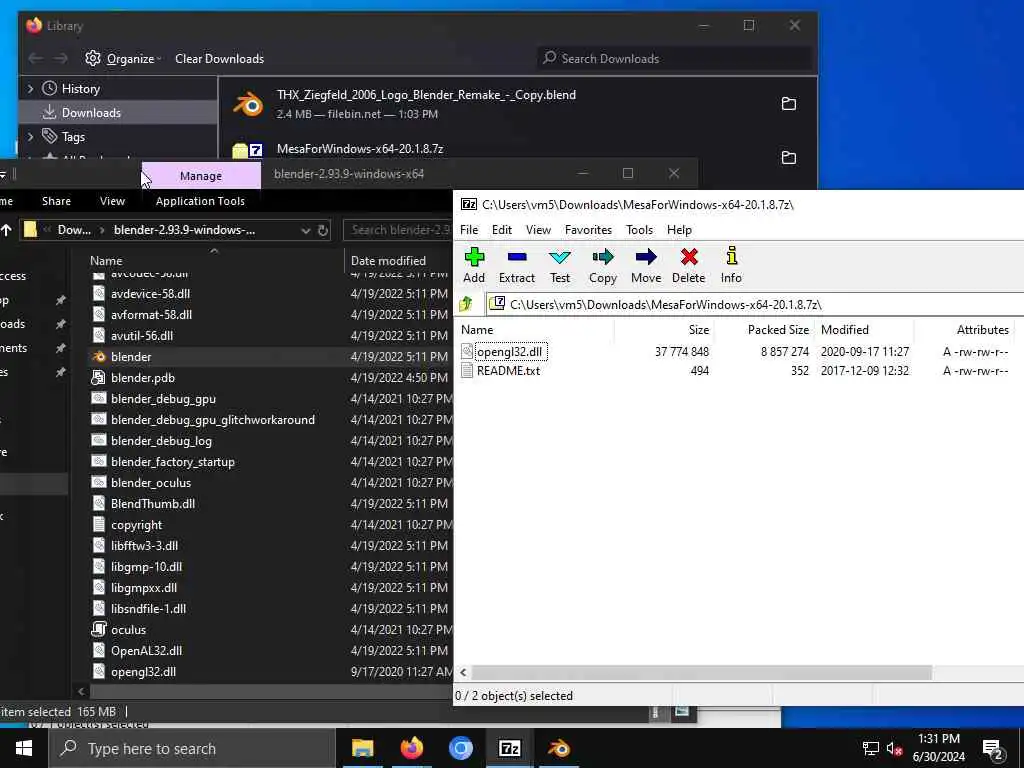1024x768 pixels.
Task: Click the muted volume tray icon
Action: pos(895,749)
